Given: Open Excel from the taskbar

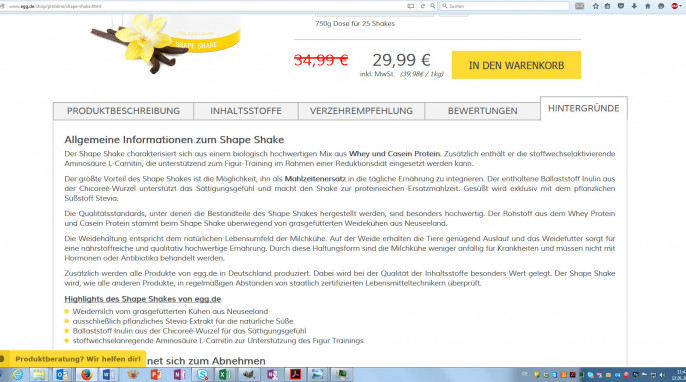Looking at the screenshot, I should click(x=225, y=375).
